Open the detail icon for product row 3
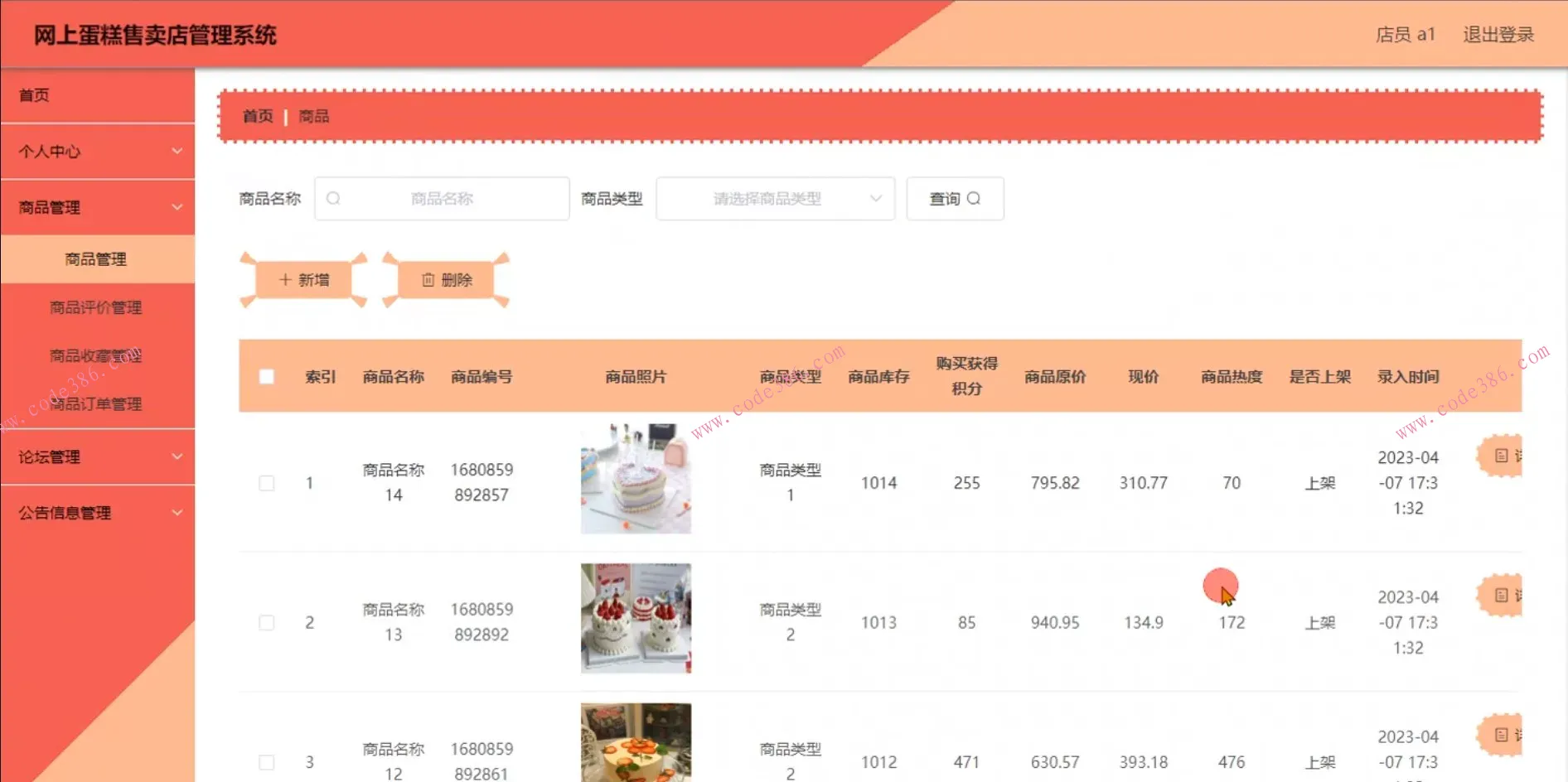Screen dimensions: 1568x782 [1502, 735]
